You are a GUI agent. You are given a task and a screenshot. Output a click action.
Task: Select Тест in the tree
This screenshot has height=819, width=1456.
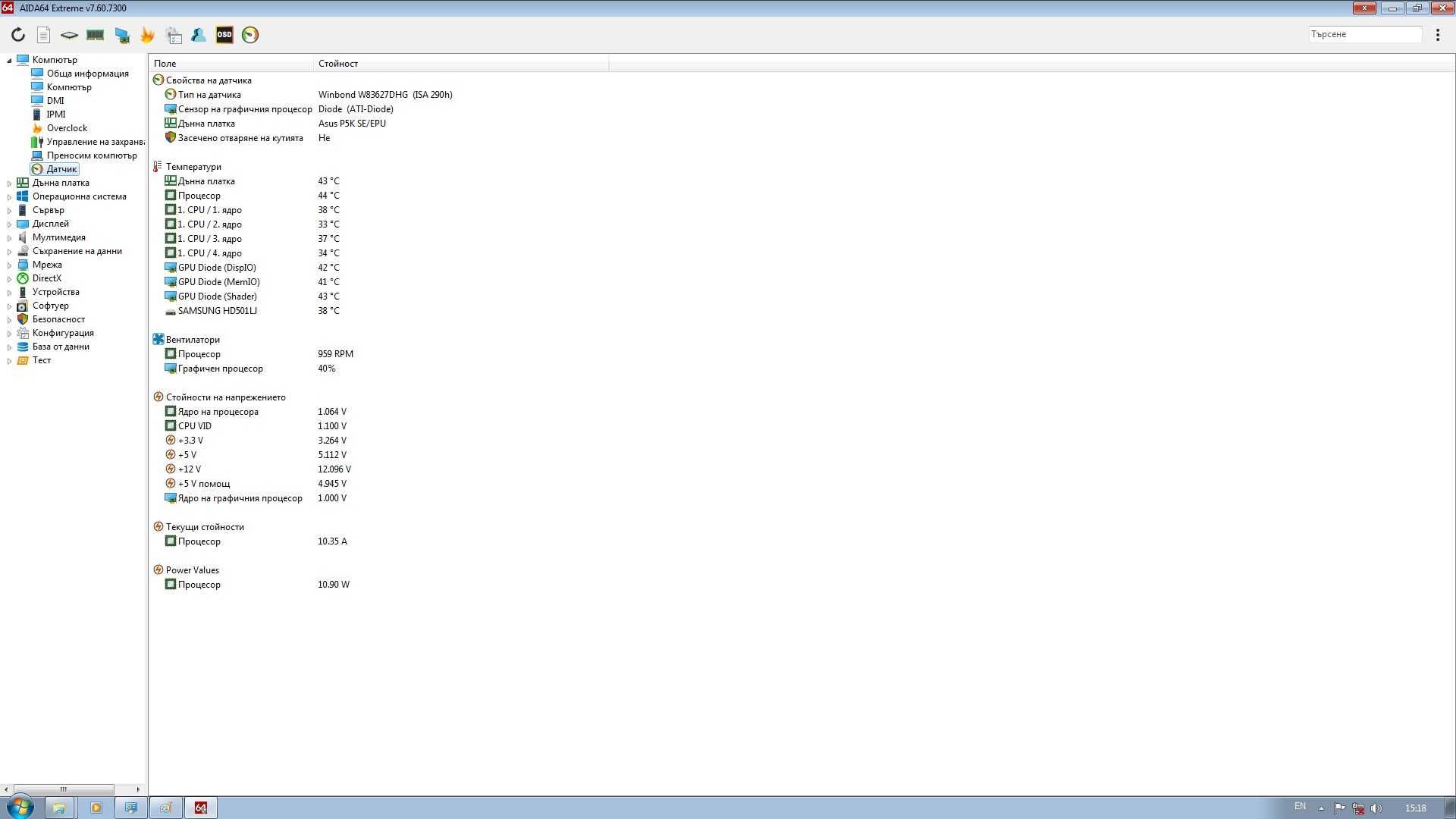pyautogui.click(x=41, y=360)
